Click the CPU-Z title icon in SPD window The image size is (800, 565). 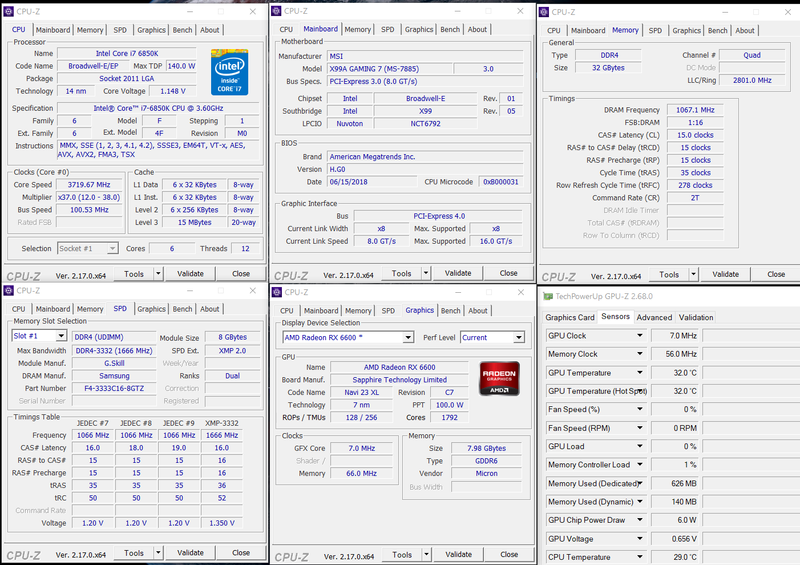(x=9, y=290)
